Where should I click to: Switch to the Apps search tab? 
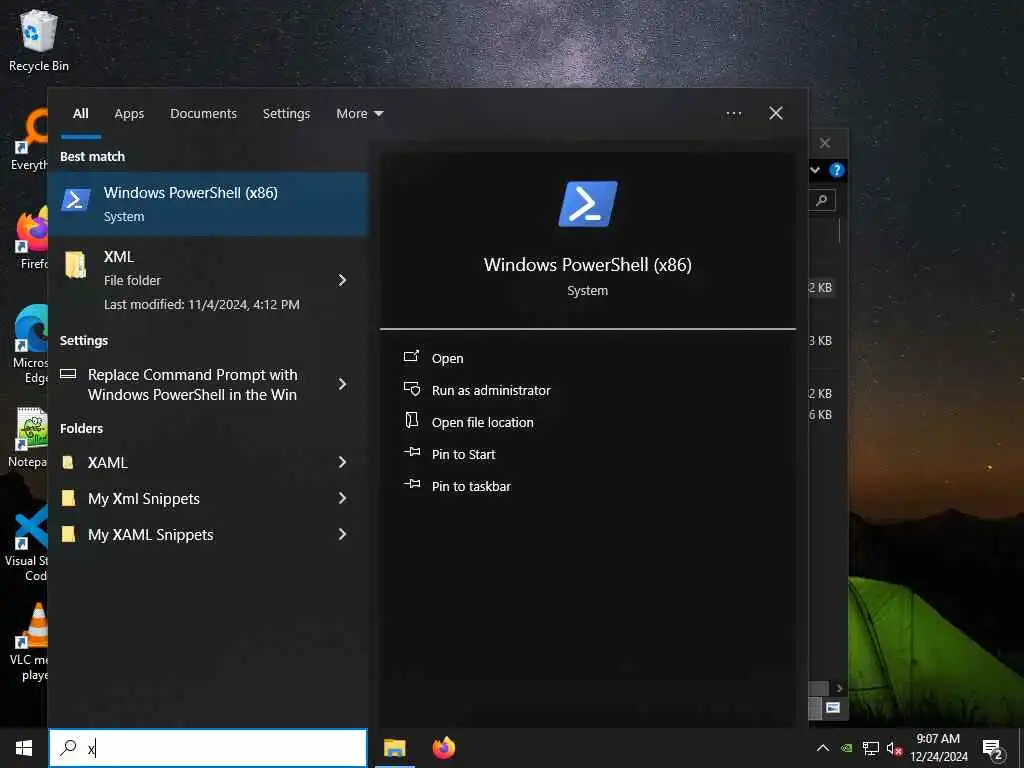[x=129, y=114]
